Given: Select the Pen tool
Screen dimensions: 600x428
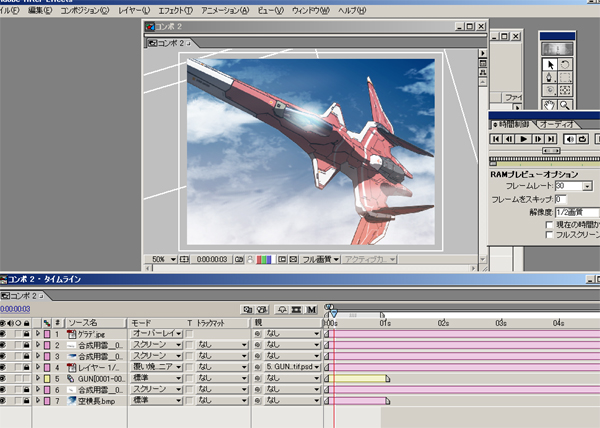Looking at the screenshot, I should click(x=550, y=78).
